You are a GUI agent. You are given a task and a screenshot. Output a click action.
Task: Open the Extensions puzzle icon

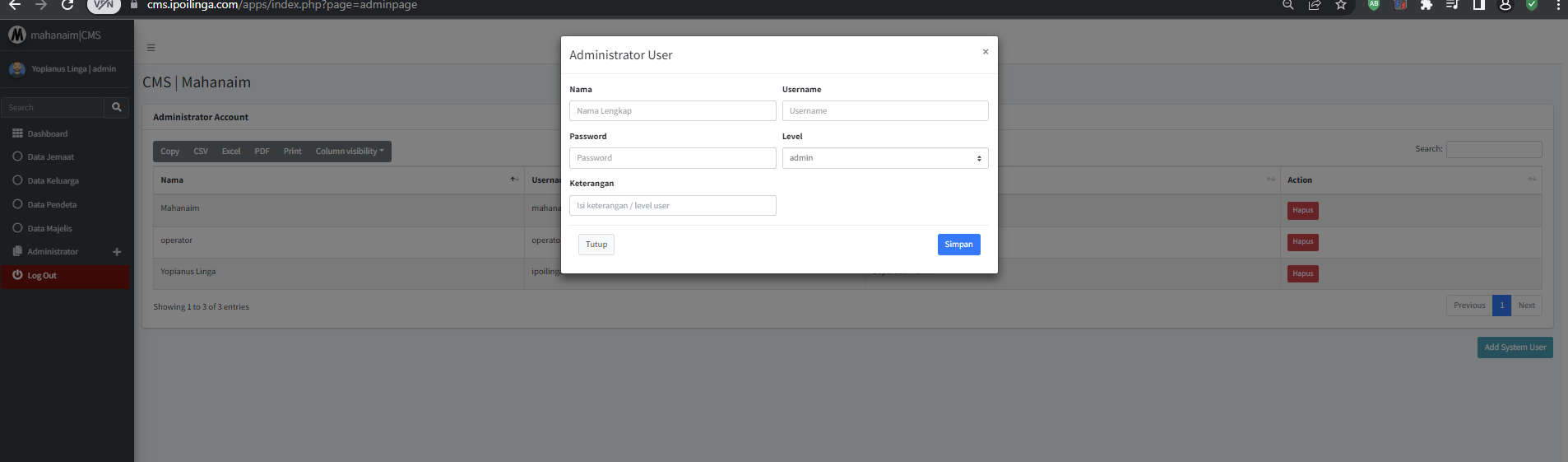(1427, 5)
